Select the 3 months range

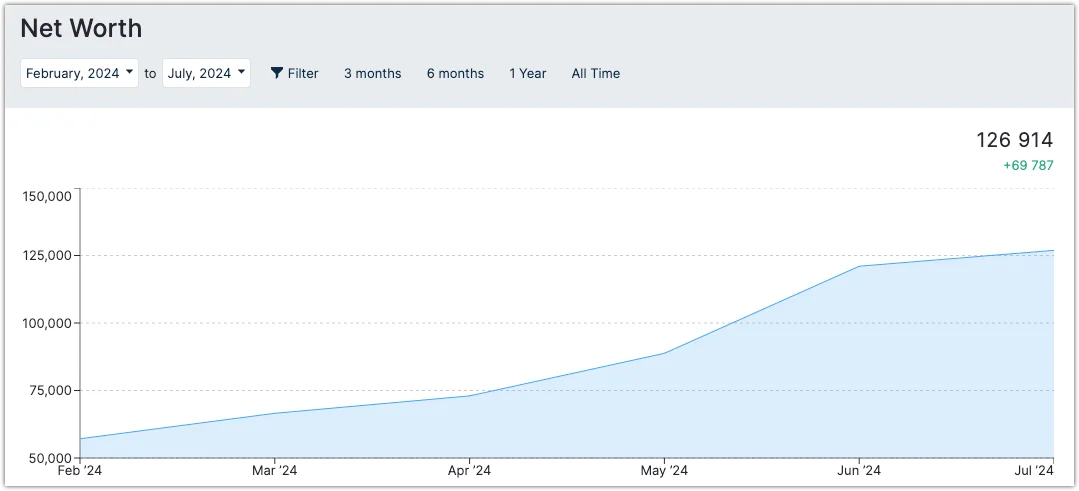click(x=372, y=73)
